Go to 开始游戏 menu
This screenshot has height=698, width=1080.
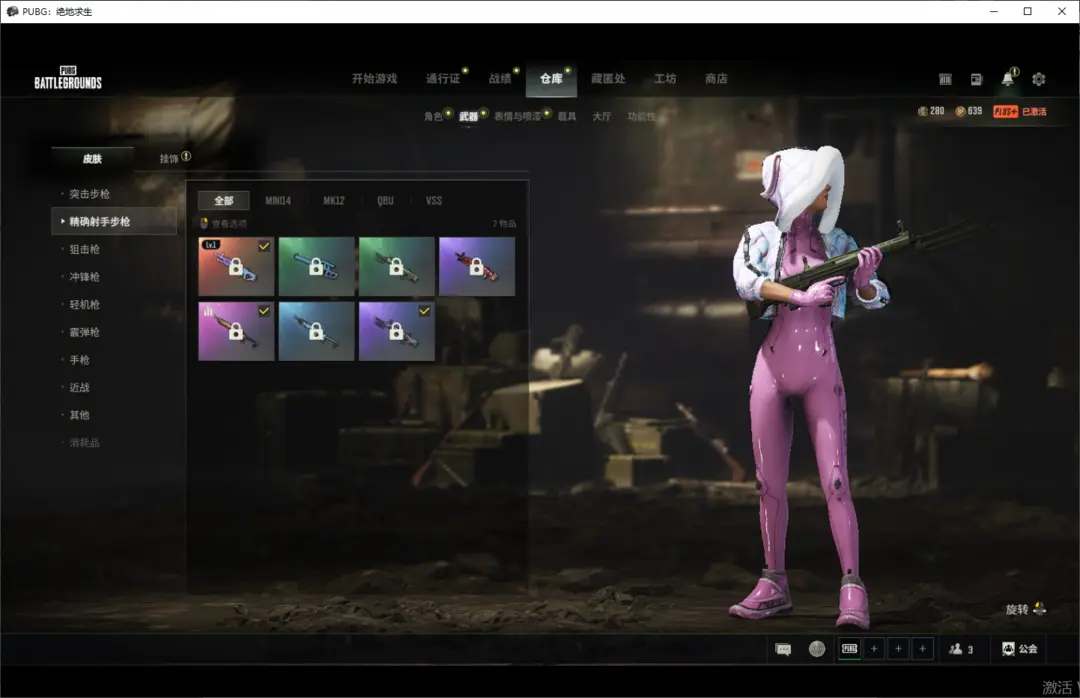click(375, 79)
